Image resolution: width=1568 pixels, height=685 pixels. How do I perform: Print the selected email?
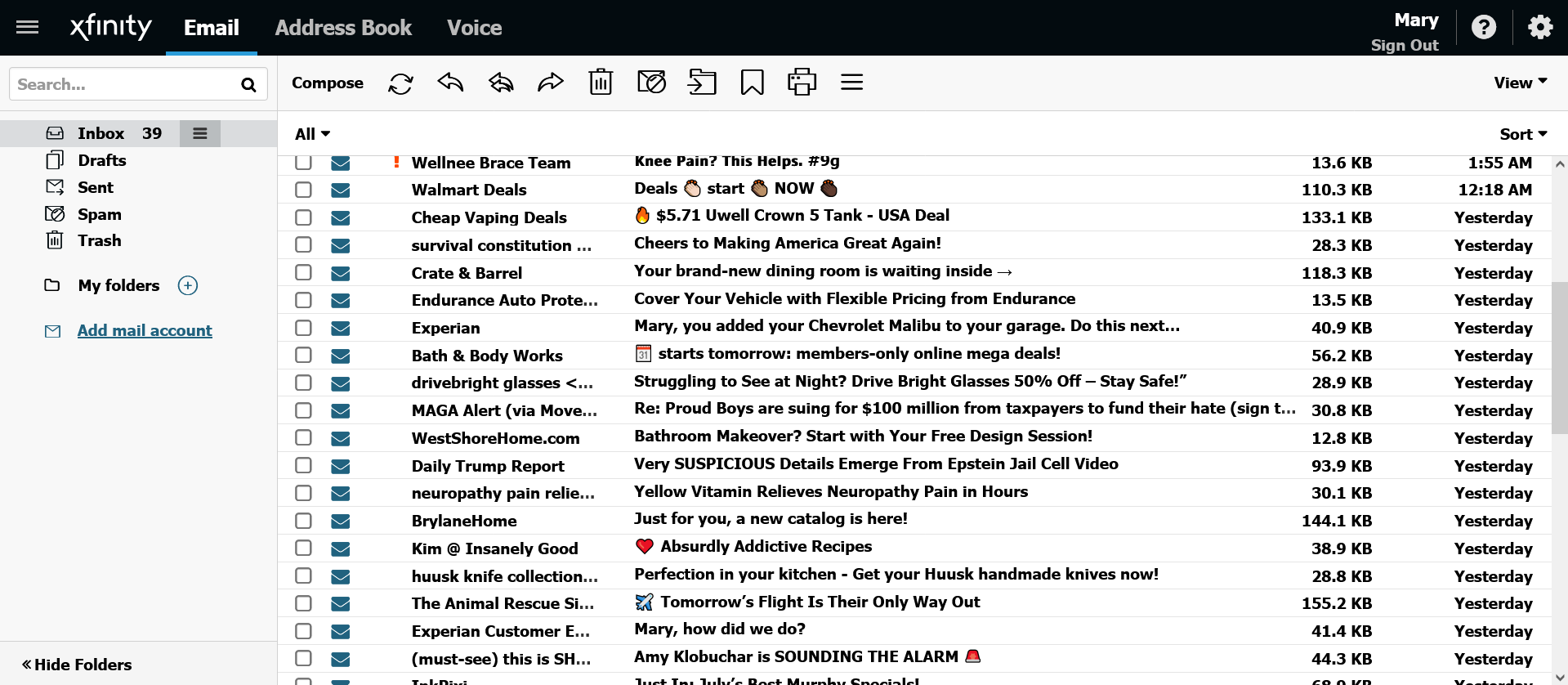pos(802,82)
